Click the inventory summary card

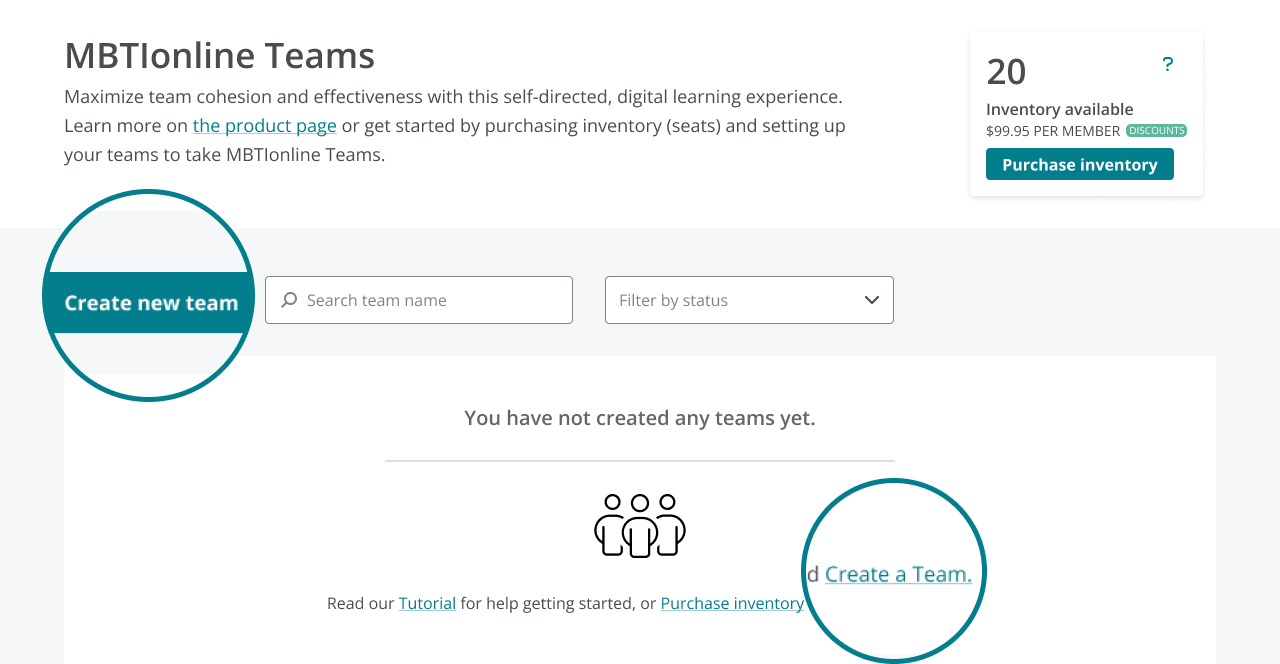(1086, 114)
